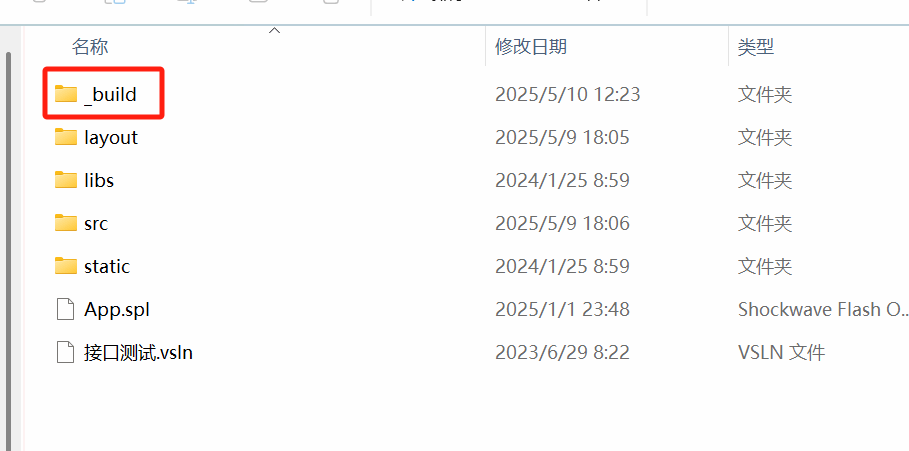The width and height of the screenshot is (909, 451).
Task: Click the left navigation pane scrollbar
Action: (8, 249)
